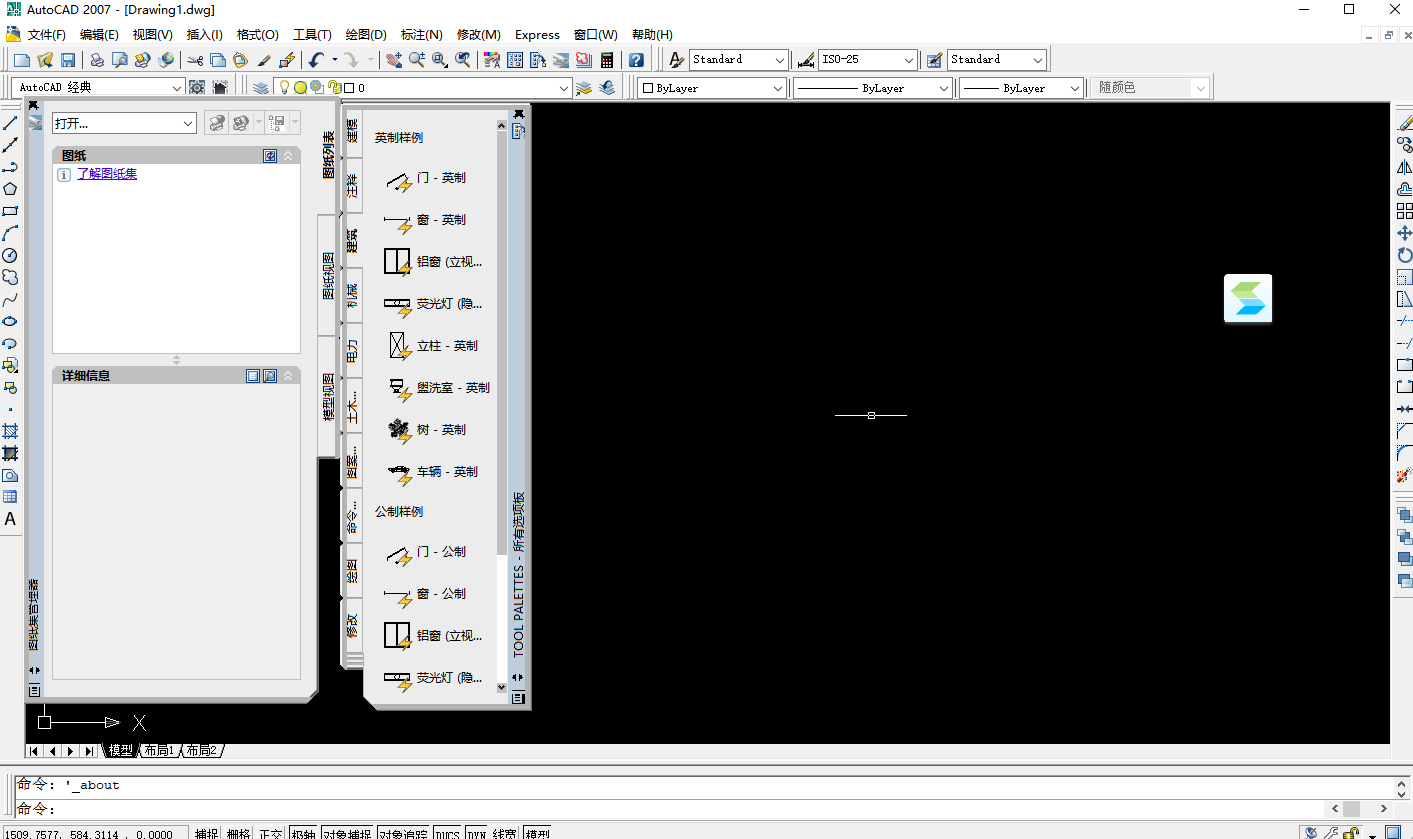Collapse the 详细信息 panel chevron
Viewport: 1413px width, 839px height.
[289, 376]
